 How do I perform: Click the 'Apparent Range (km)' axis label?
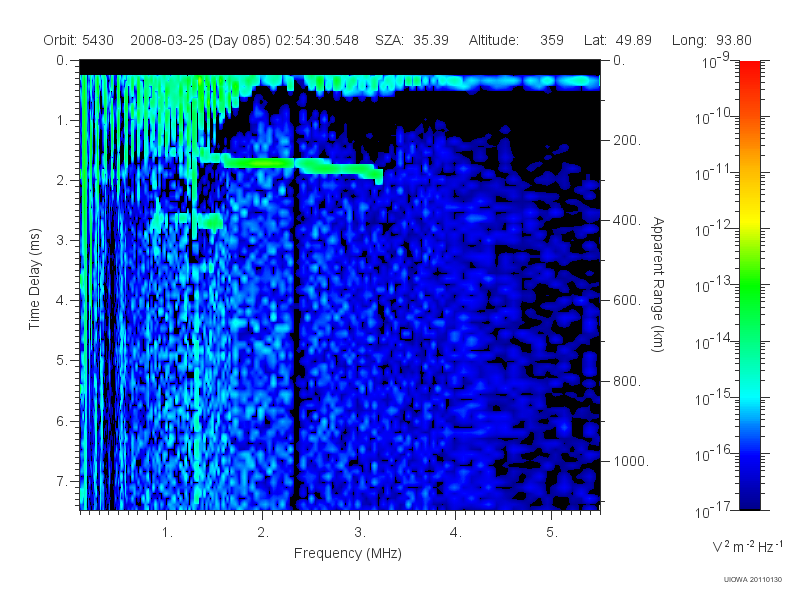pos(658,284)
